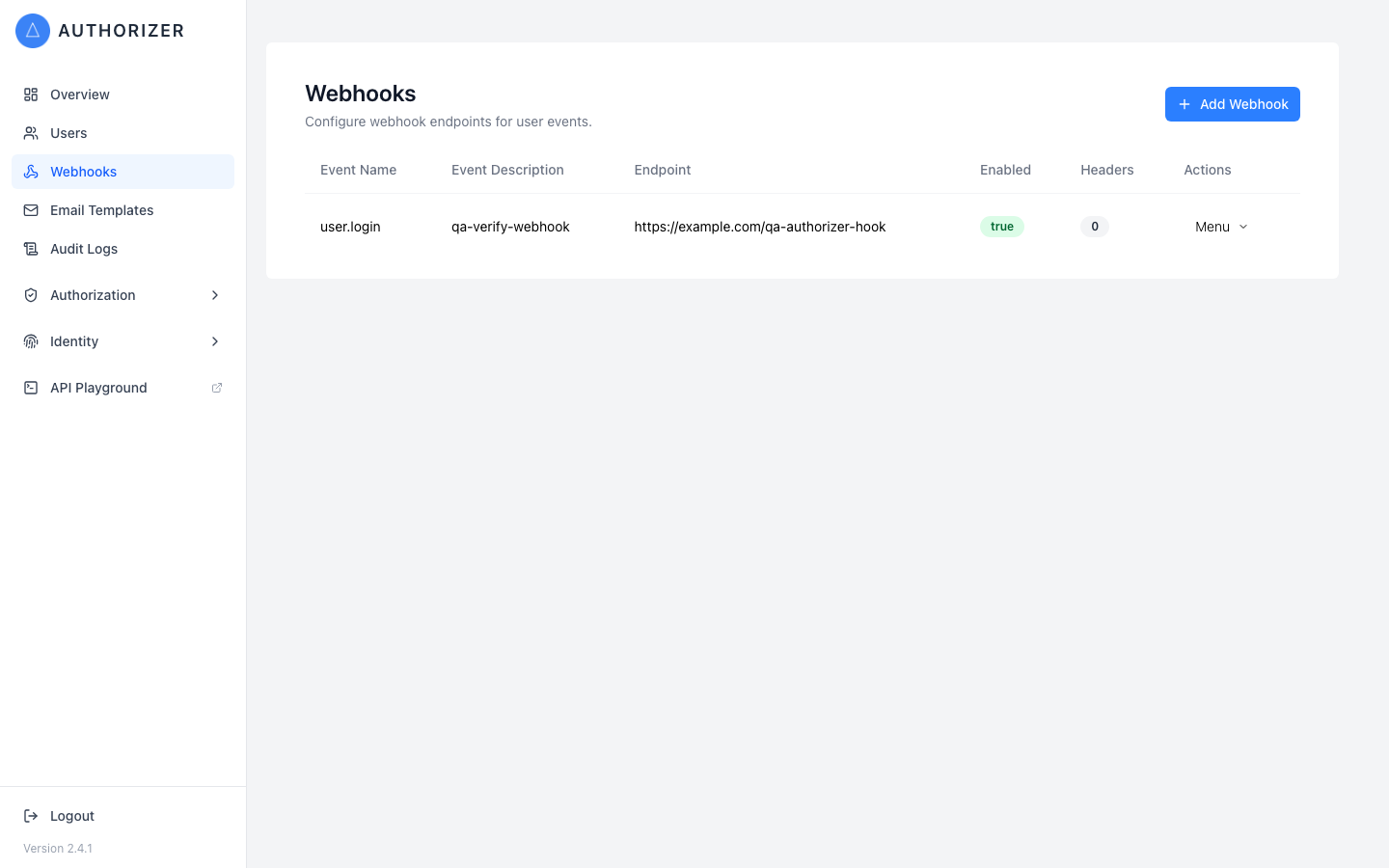Click the Identity fingerprint icon
This screenshot has height=868, width=1389.
coord(31,341)
